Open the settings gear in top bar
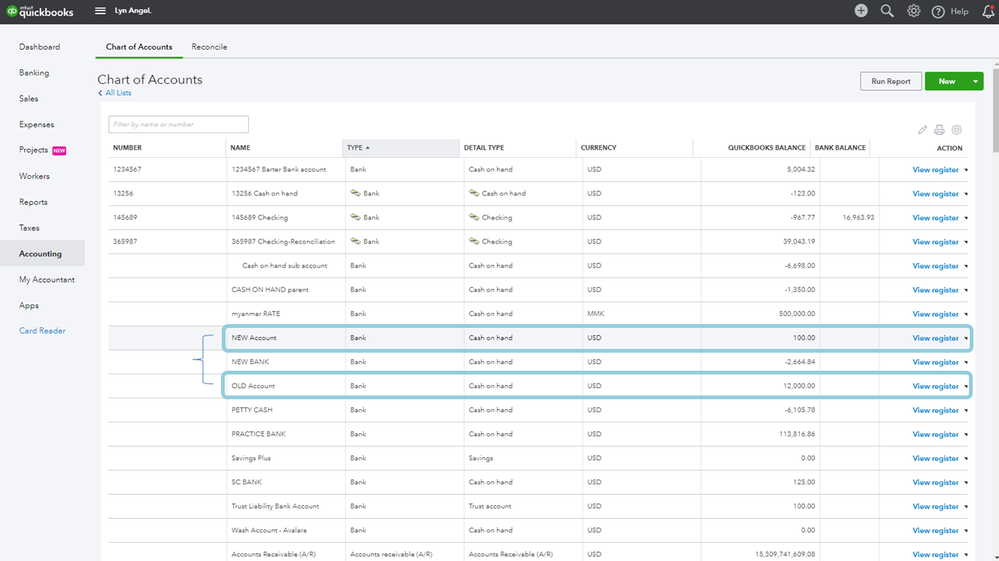Image resolution: width=999 pixels, height=561 pixels. [x=914, y=11]
